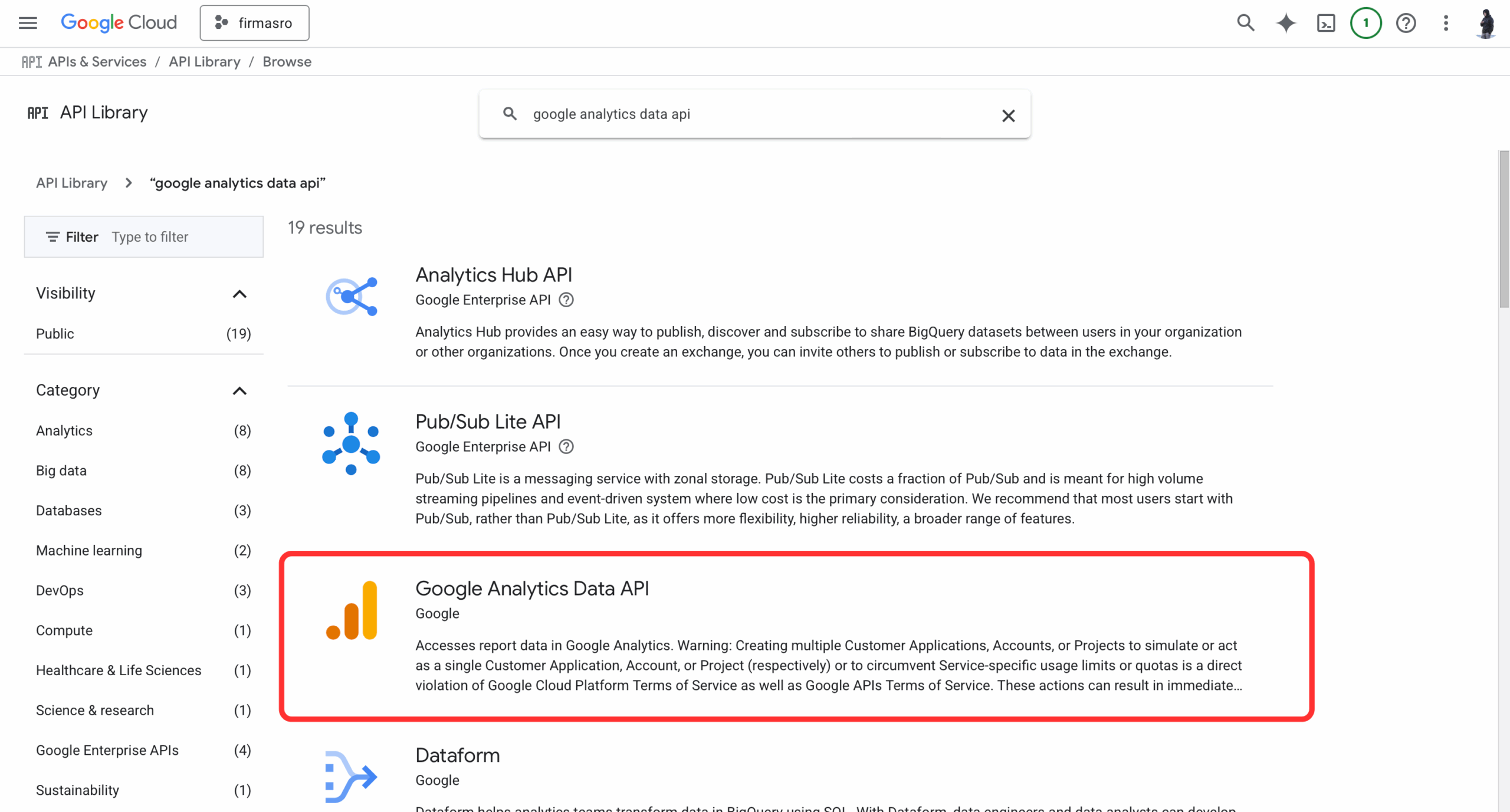Click the Dataform logo icon

[351, 777]
